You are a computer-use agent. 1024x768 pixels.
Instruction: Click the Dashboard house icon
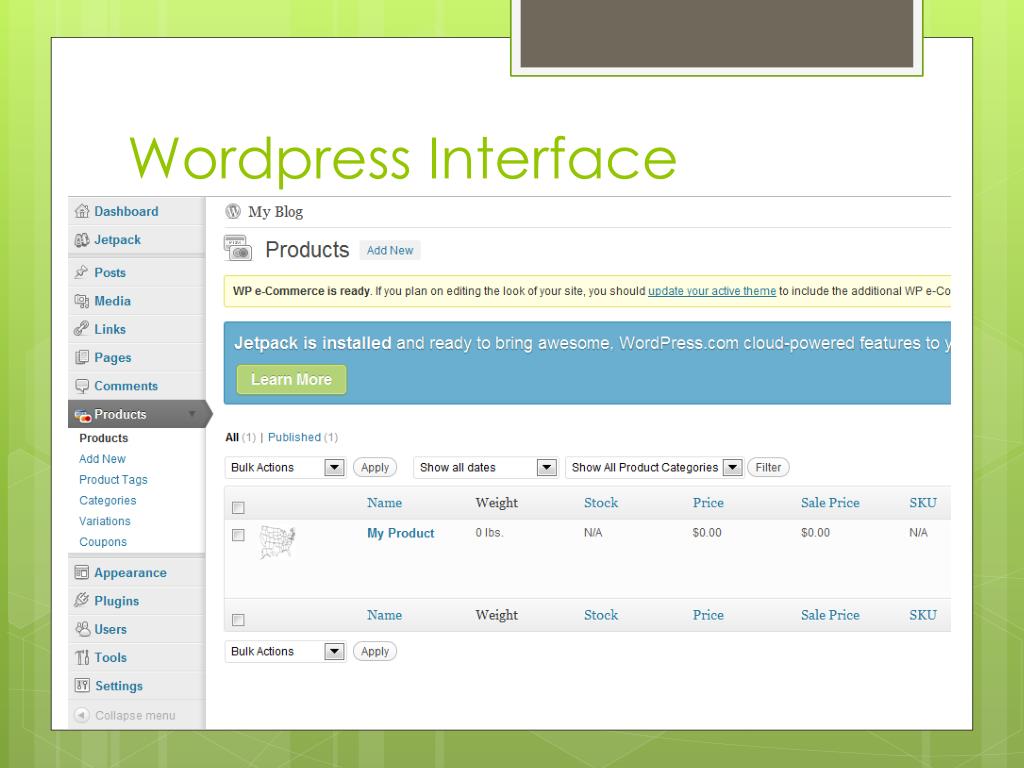coord(82,211)
